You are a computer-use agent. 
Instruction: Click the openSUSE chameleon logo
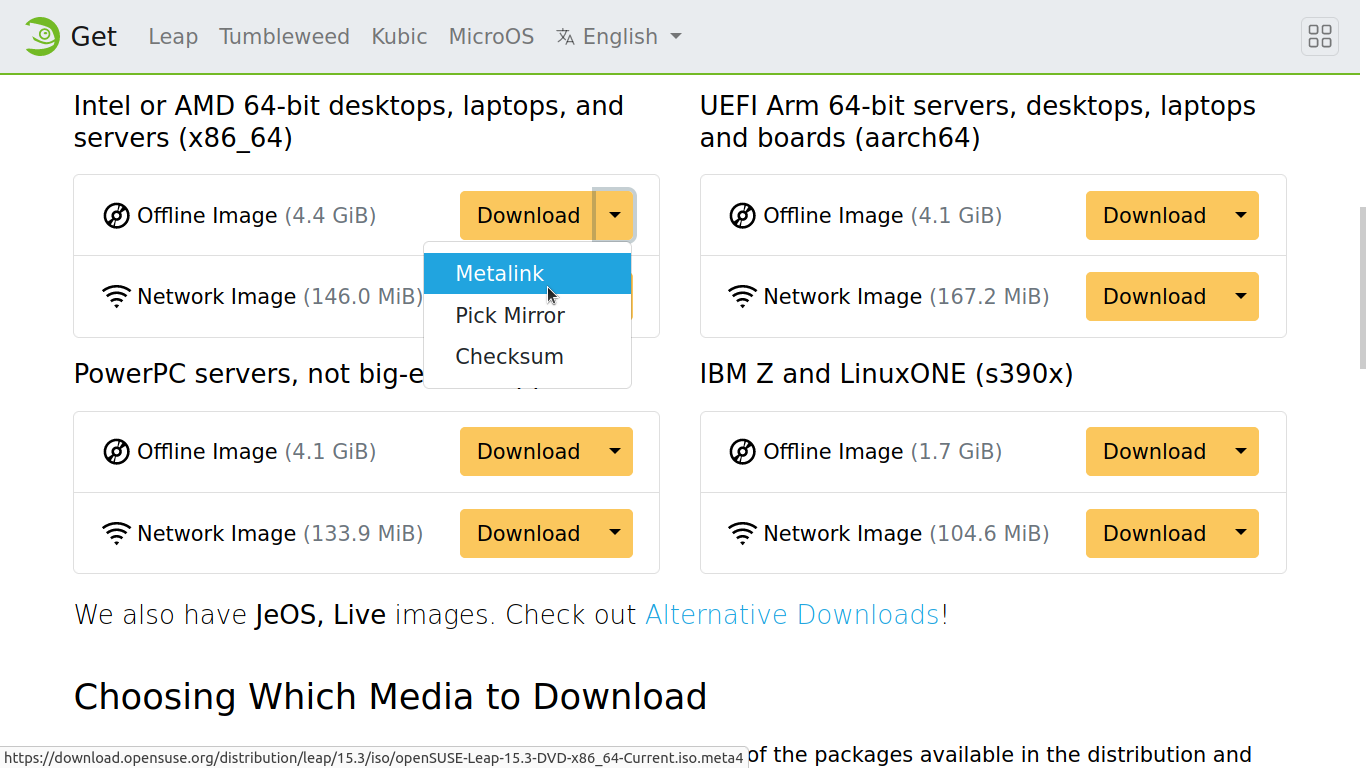42,37
